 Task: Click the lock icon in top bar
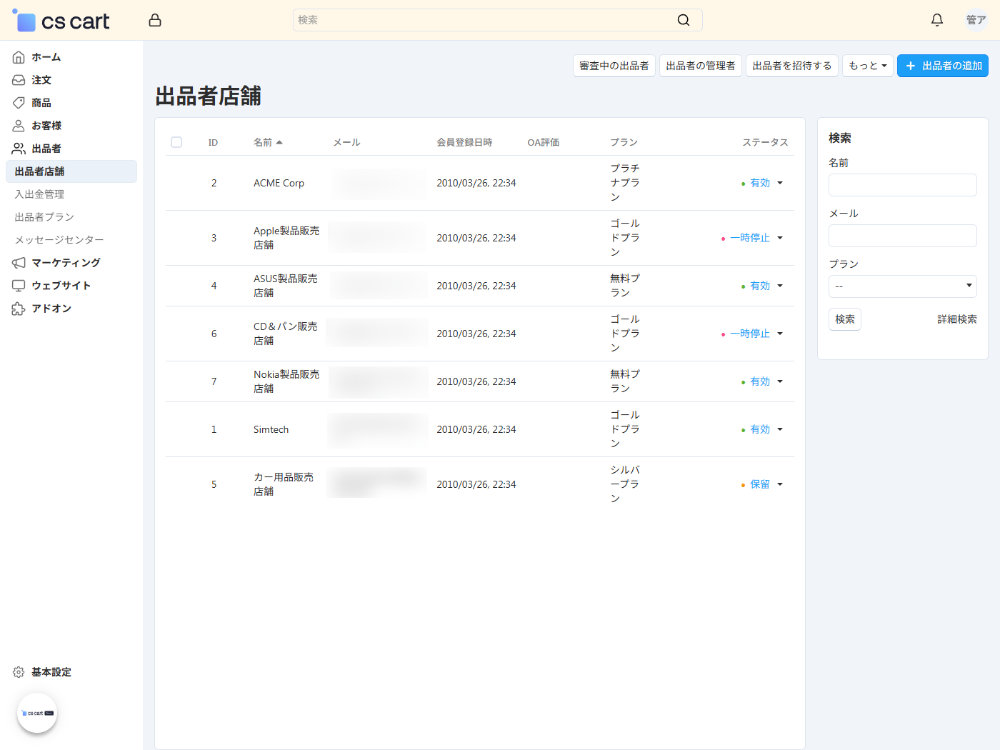point(154,20)
